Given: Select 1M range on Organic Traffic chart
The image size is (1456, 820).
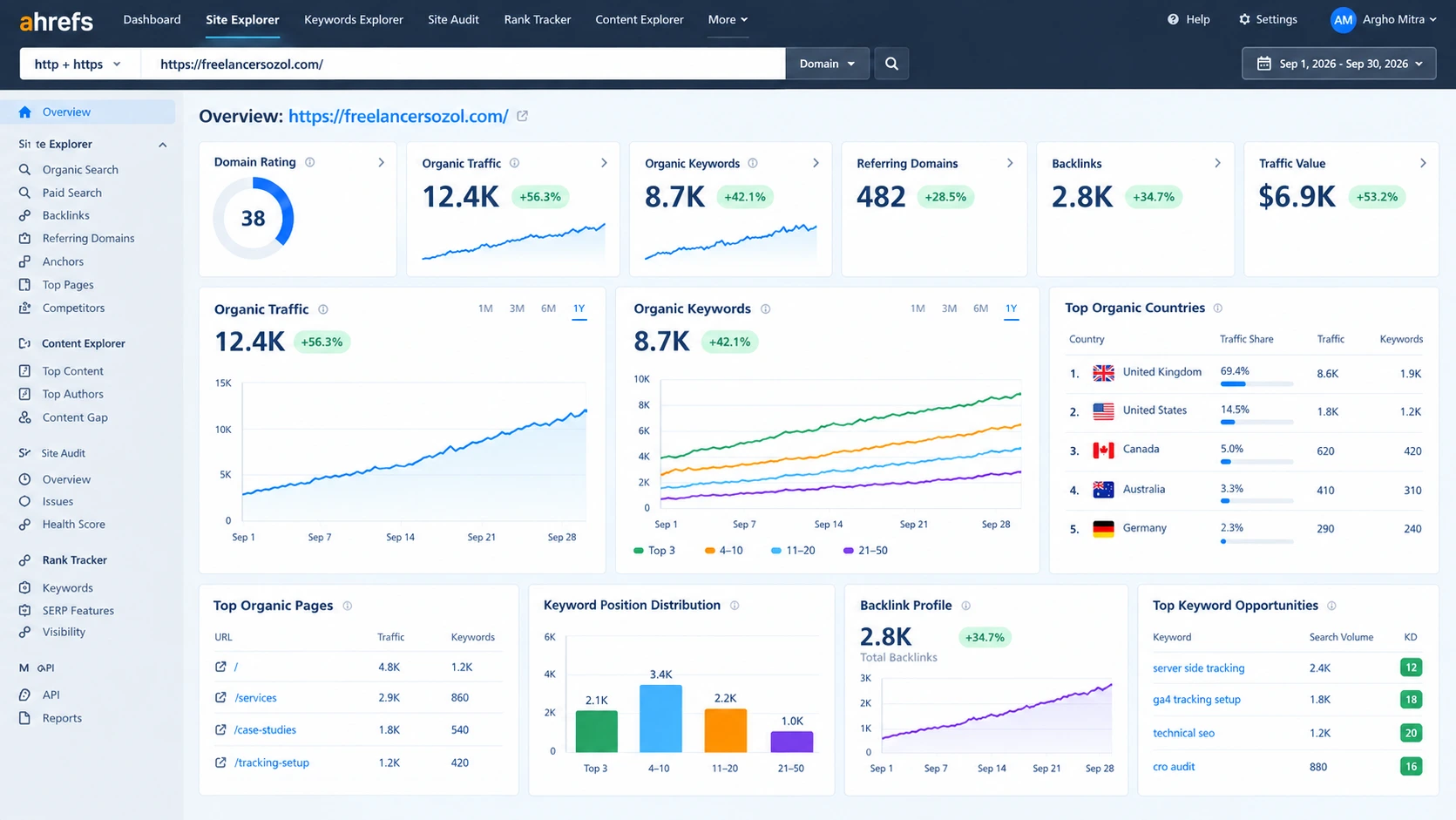Looking at the screenshot, I should tap(485, 308).
